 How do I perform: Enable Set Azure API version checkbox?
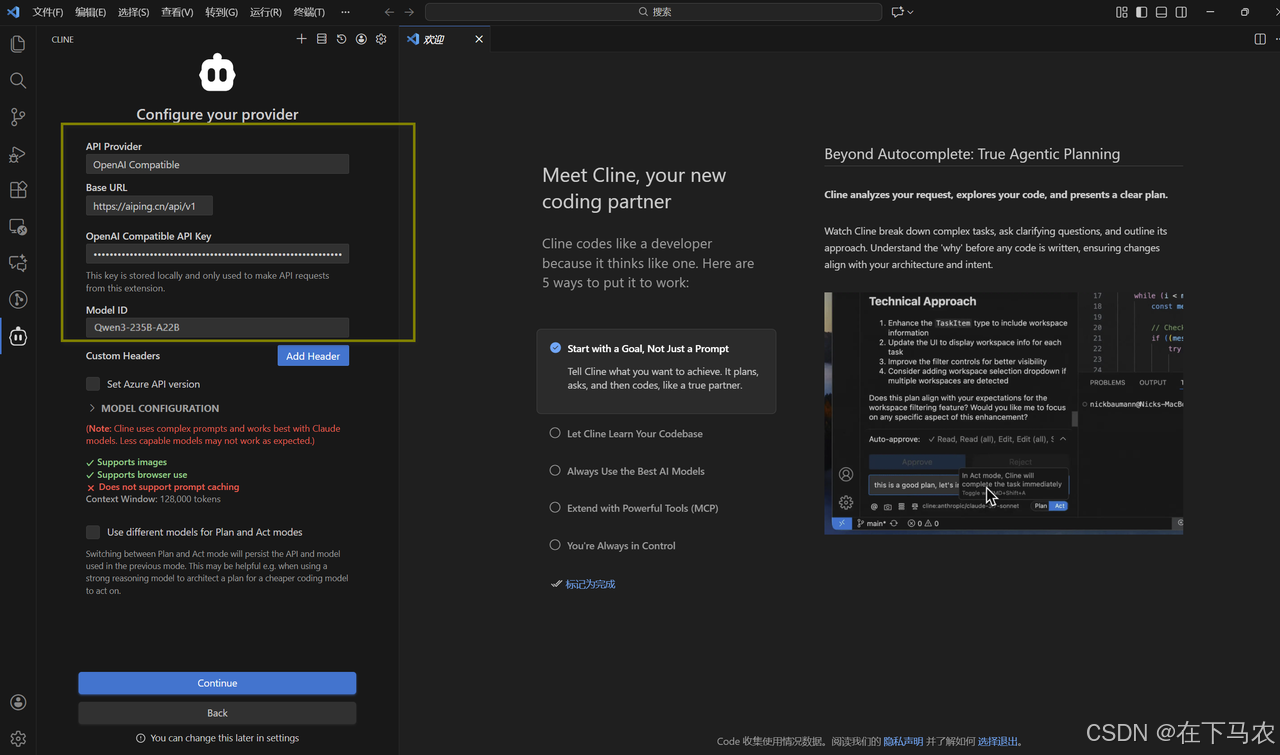pyautogui.click(x=93, y=384)
